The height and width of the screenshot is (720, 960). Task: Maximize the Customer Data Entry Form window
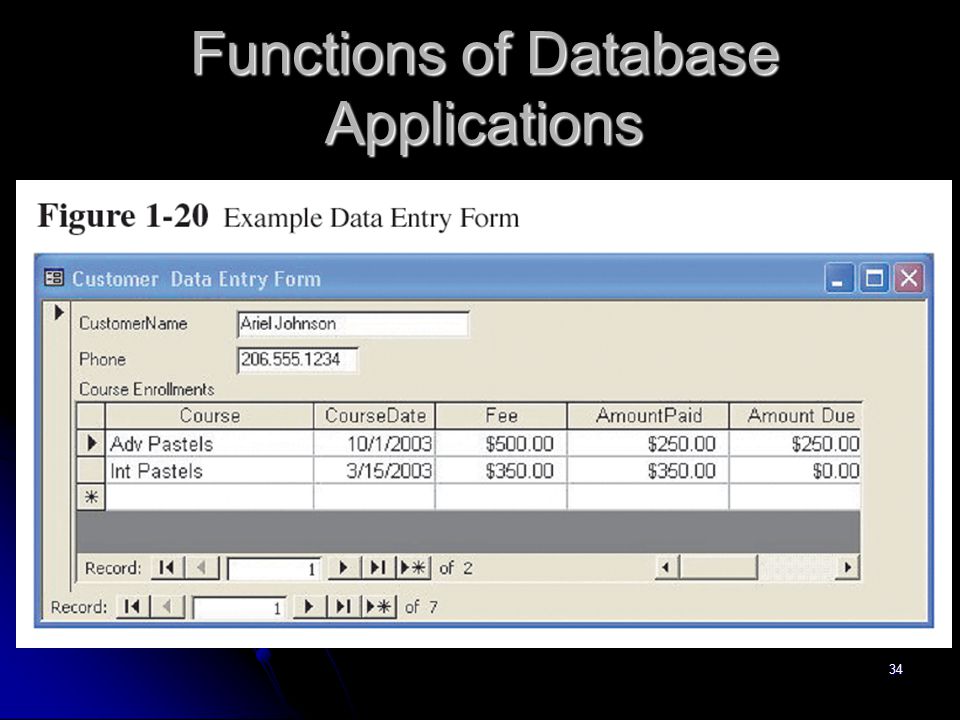click(x=874, y=279)
